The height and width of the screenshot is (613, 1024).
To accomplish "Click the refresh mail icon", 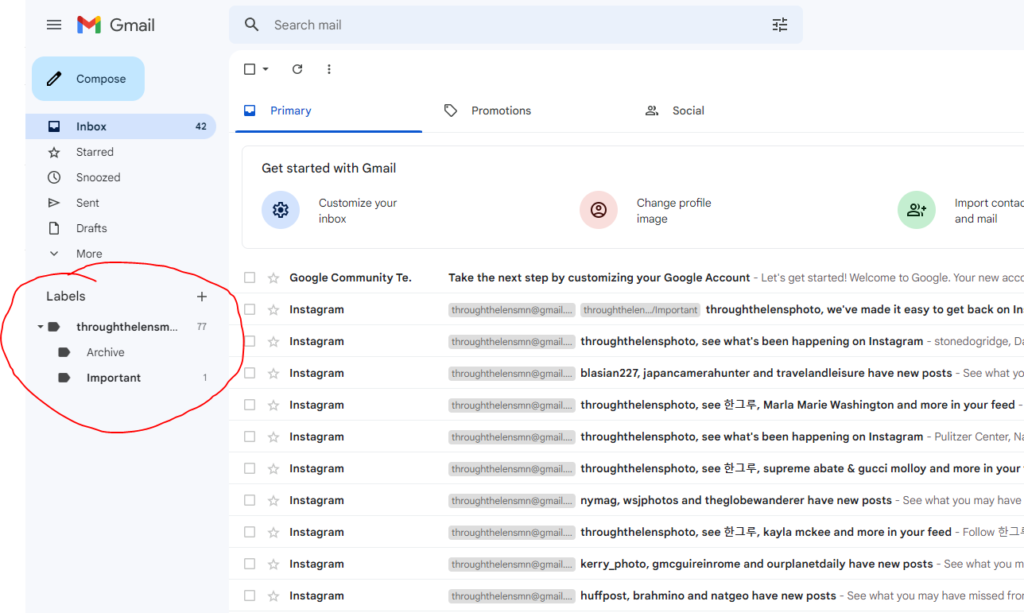I will coord(297,69).
